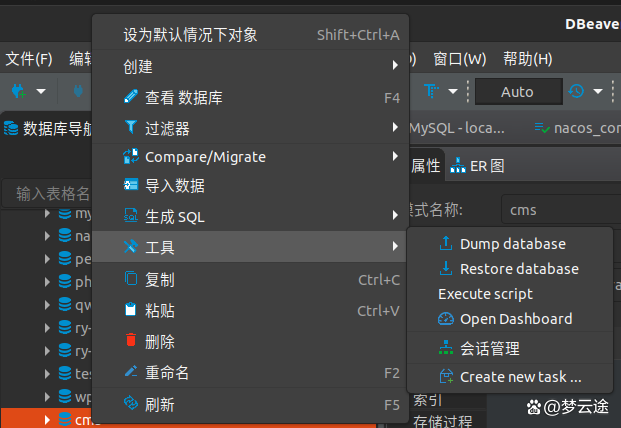Viewport: 621px width, 428px height.
Task: Click the pencil icon beside 查看 数据库
Action: [x=131, y=97]
